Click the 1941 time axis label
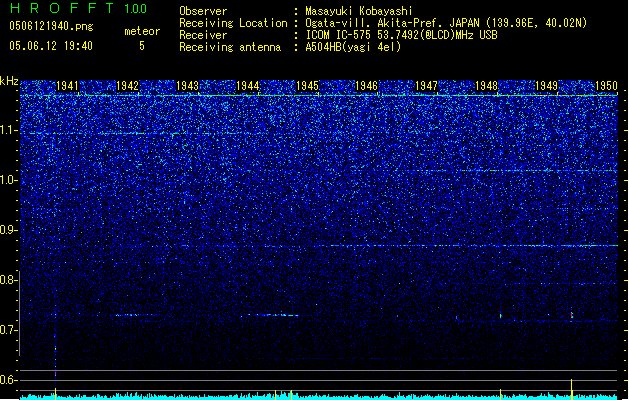Image resolution: width=629 pixels, height=400 pixels. [x=67, y=86]
